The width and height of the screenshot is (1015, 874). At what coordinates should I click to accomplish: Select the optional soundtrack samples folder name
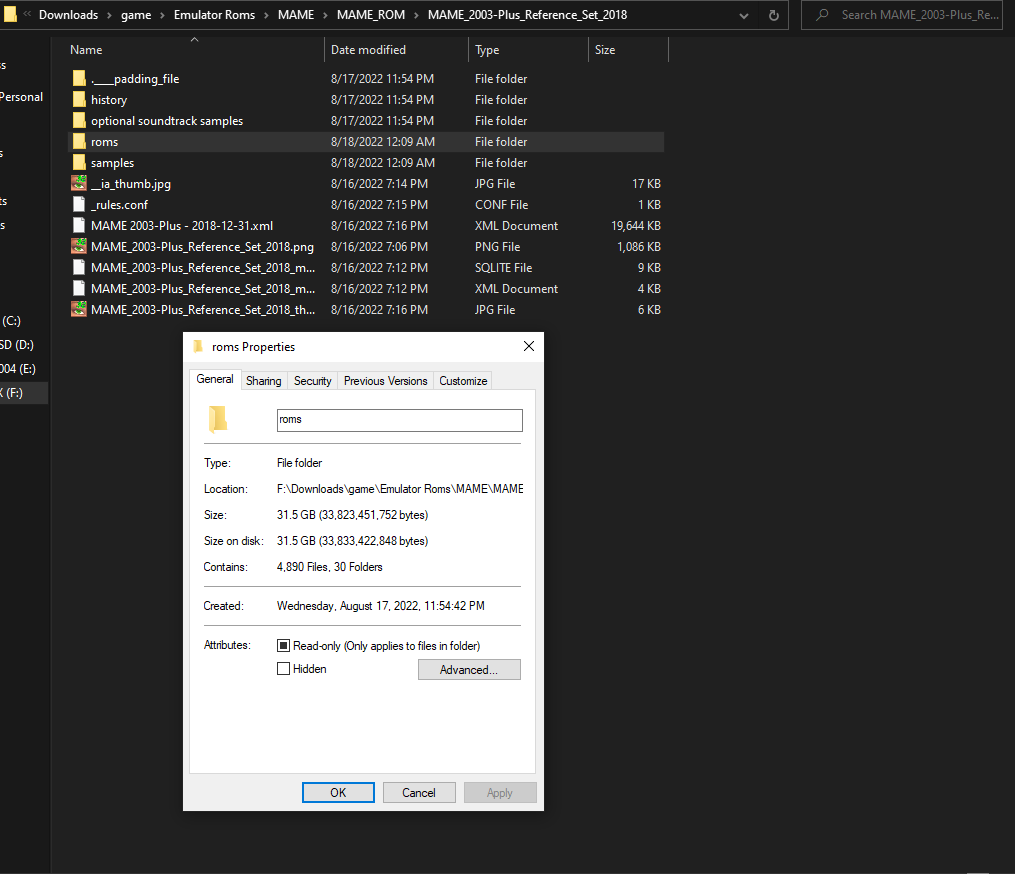[167, 120]
